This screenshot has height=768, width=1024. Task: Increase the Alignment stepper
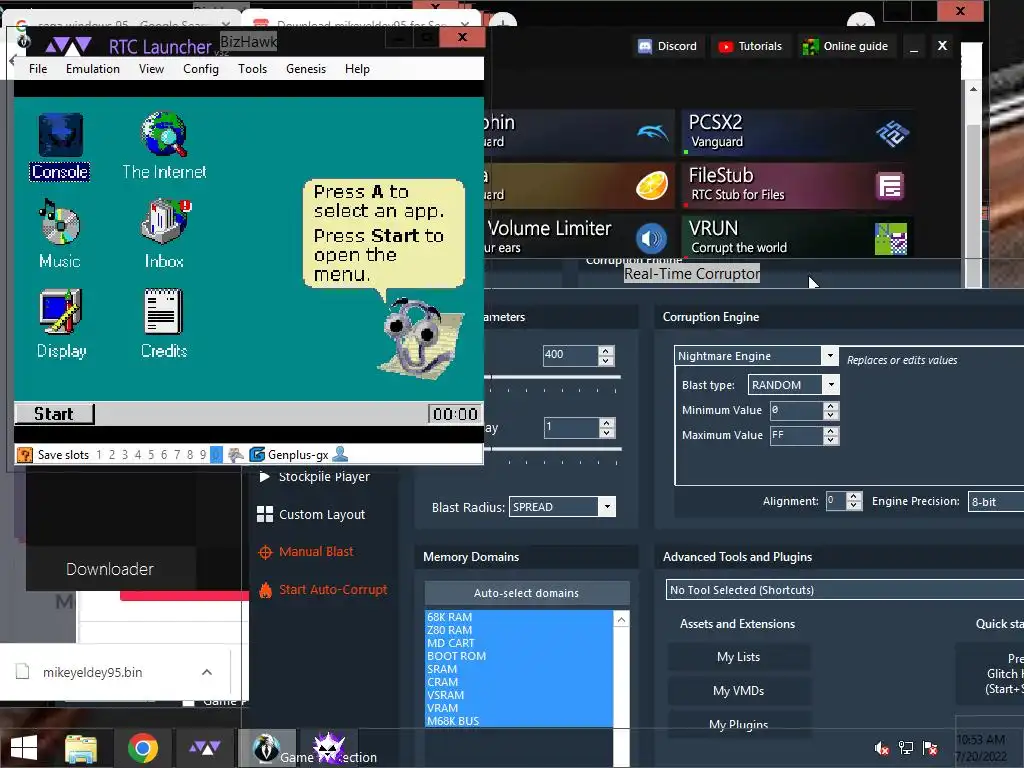[854, 496]
